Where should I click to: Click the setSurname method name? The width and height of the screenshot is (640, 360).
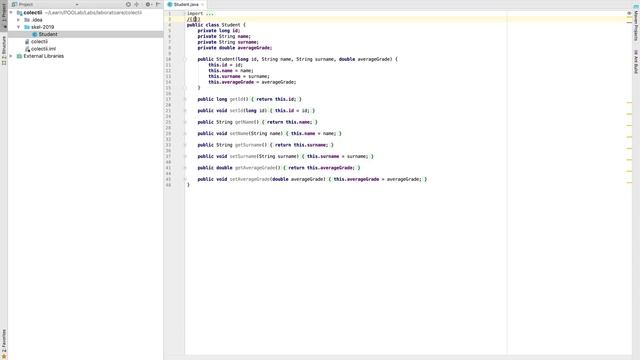click(242, 156)
